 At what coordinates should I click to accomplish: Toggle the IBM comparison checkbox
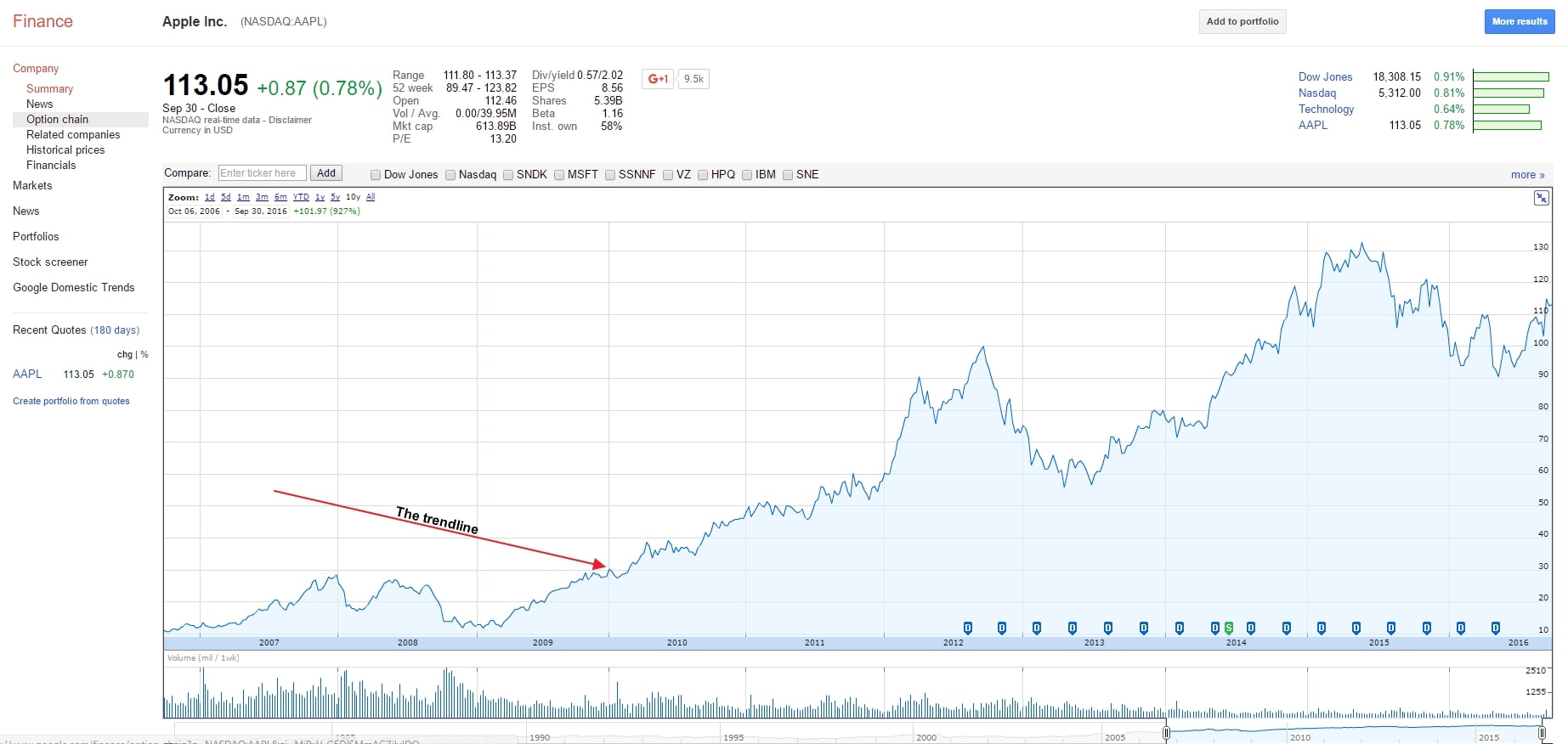tap(747, 175)
